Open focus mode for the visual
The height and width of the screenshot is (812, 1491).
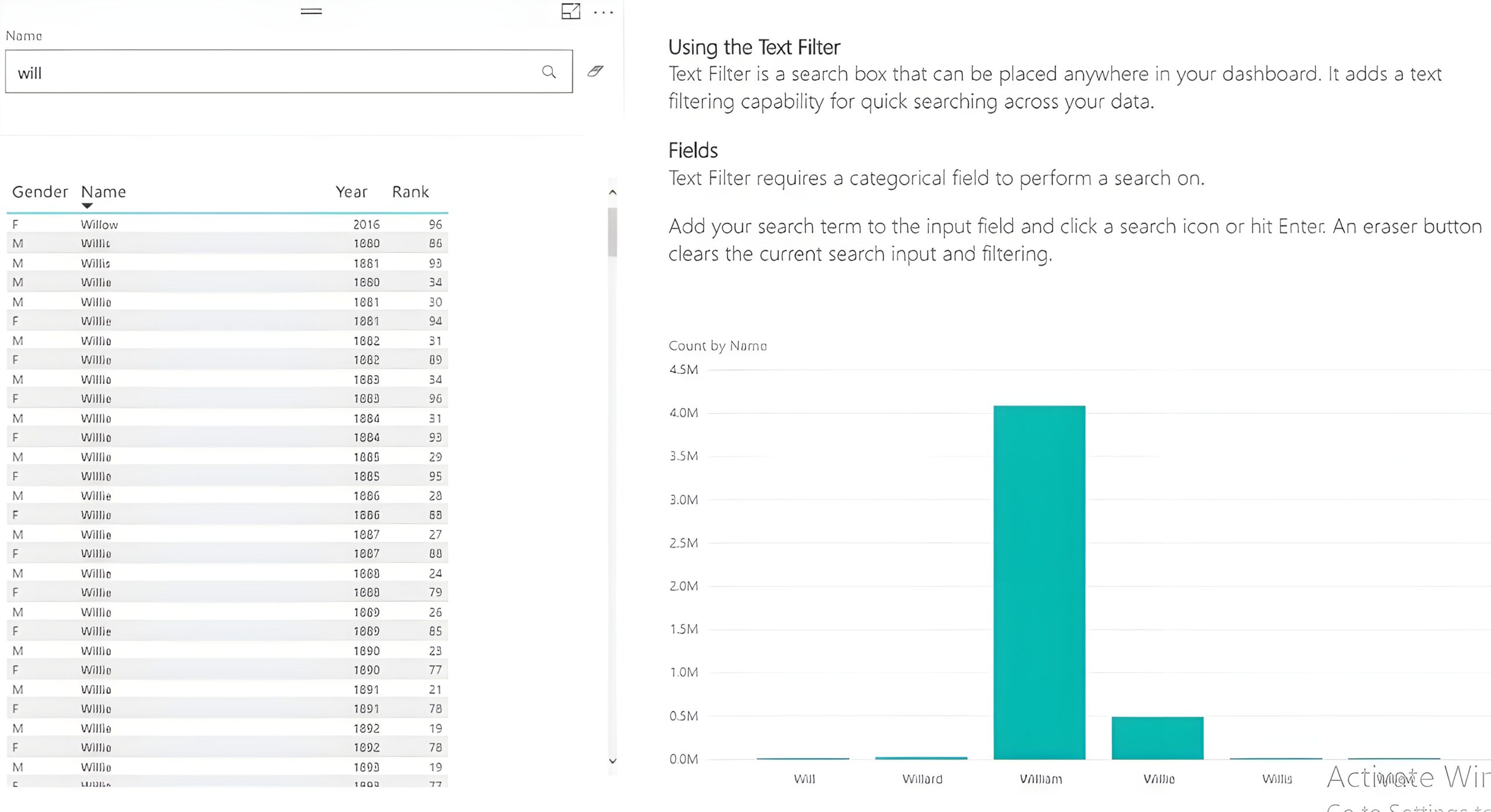[571, 11]
